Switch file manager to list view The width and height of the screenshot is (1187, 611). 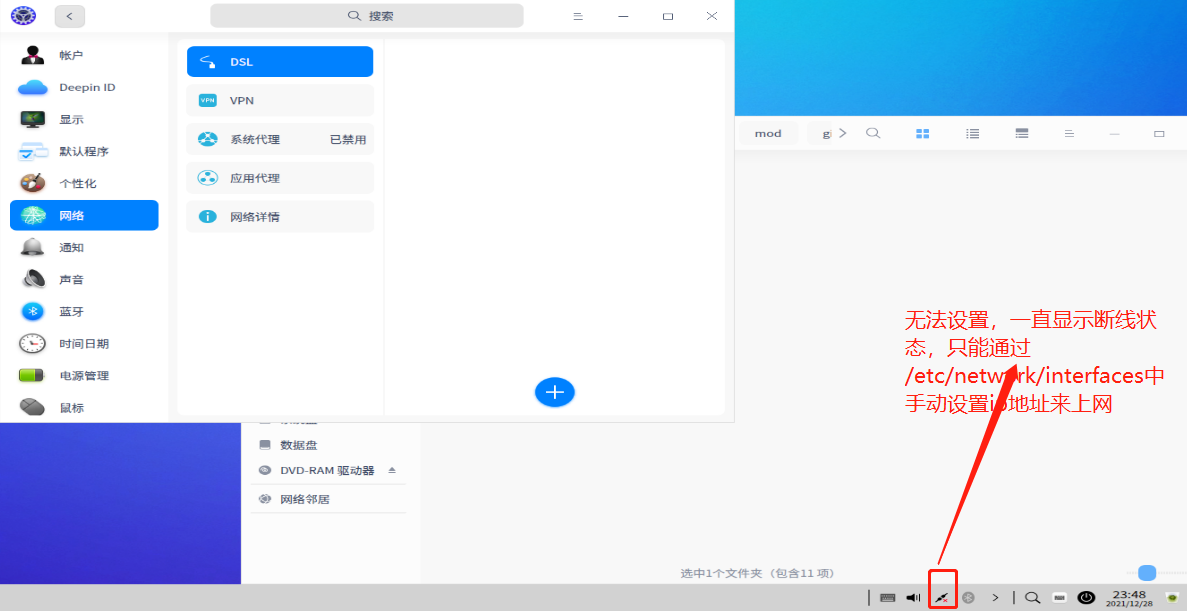tap(973, 133)
